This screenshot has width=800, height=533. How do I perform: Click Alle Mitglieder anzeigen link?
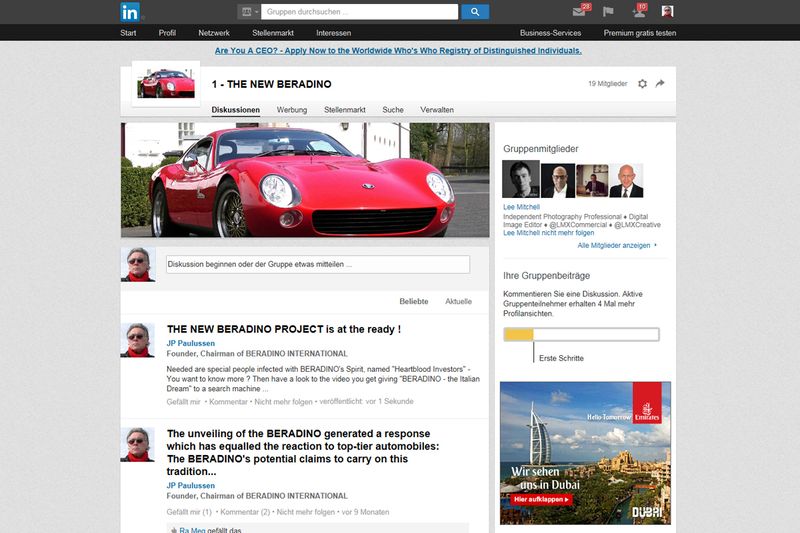coord(617,245)
